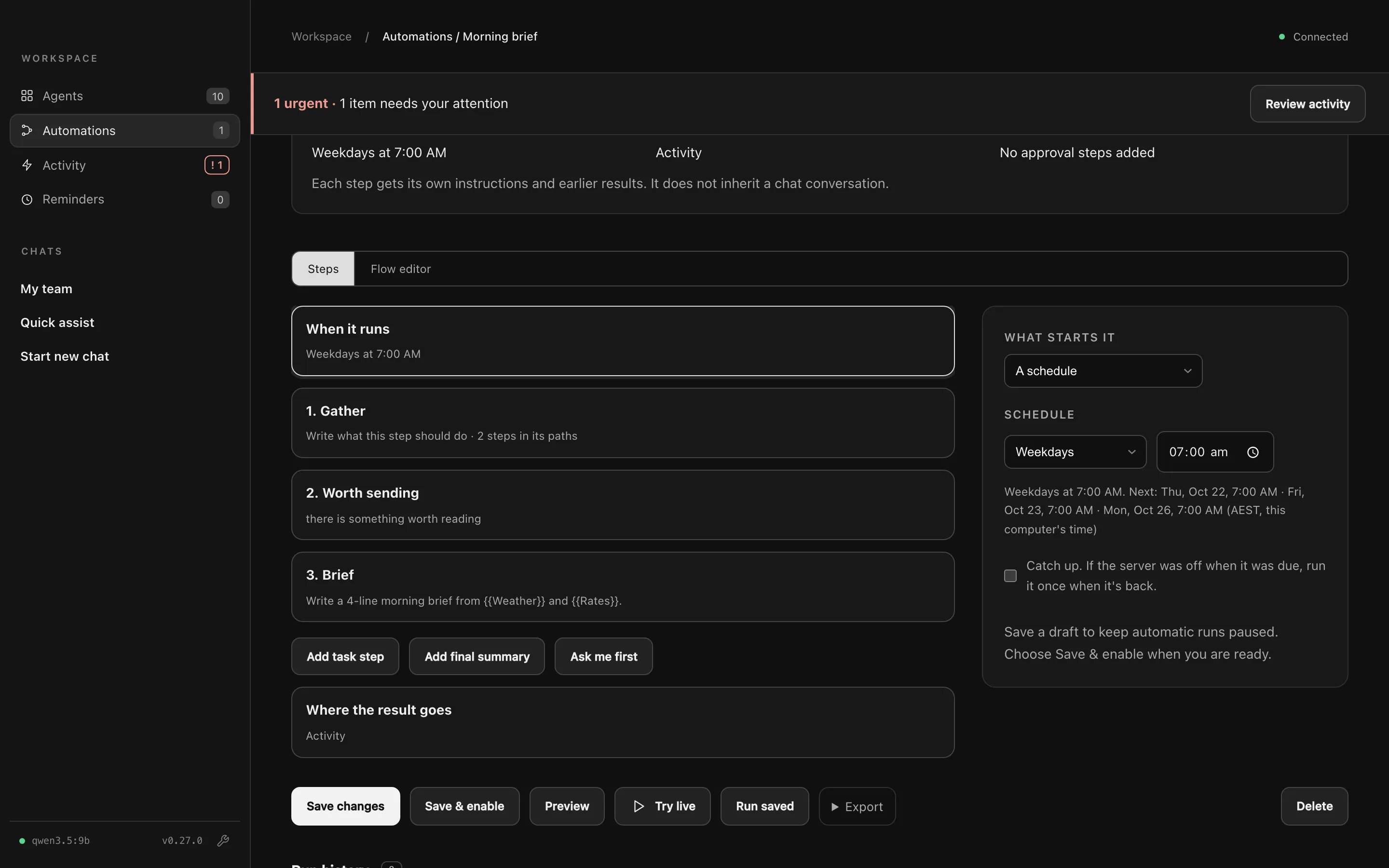Select the '2. Worth sending' step card
Screen dimensions: 1389x868
coord(623,505)
